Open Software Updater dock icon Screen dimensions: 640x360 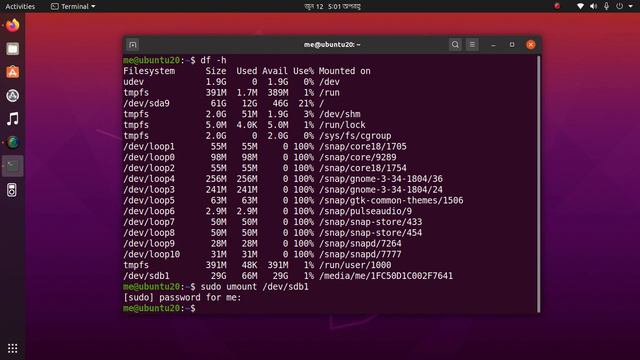point(13,96)
